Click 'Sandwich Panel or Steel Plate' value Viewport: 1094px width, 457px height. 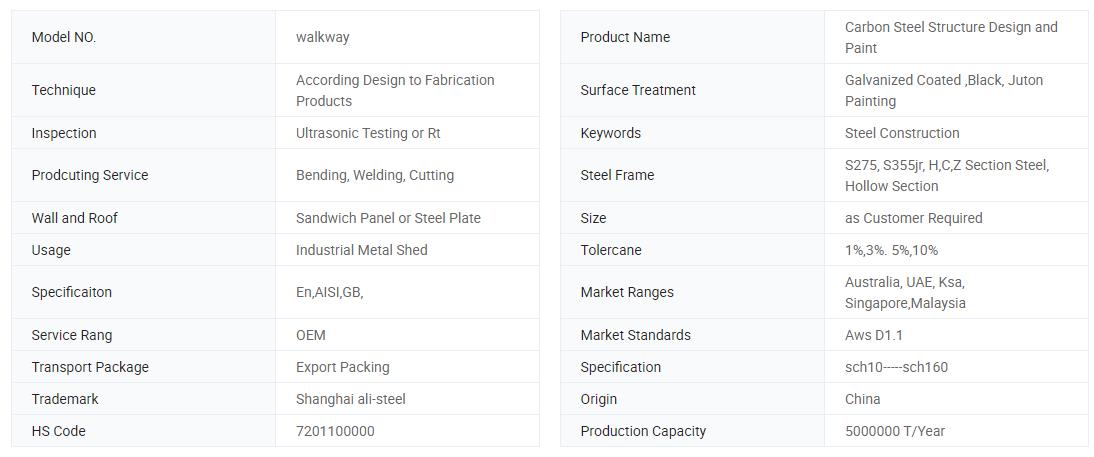coord(388,218)
